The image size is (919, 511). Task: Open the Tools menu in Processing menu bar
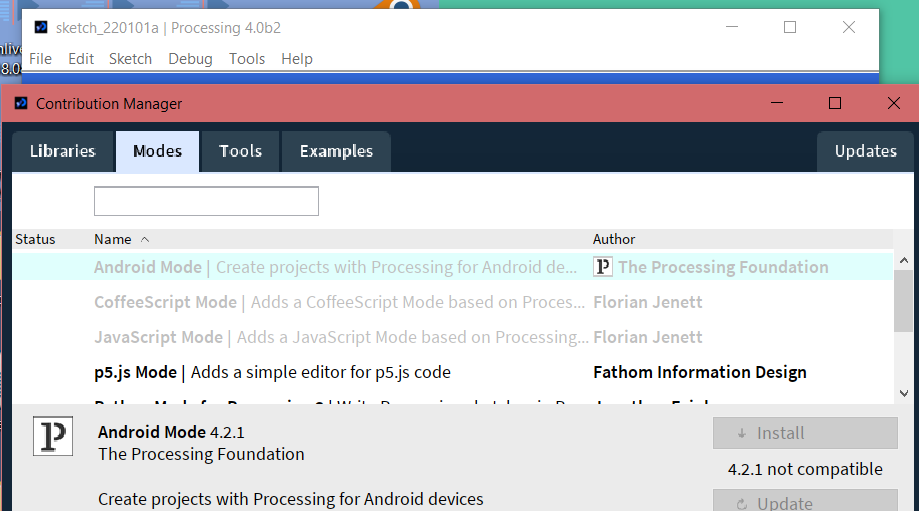tap(247, 59)
